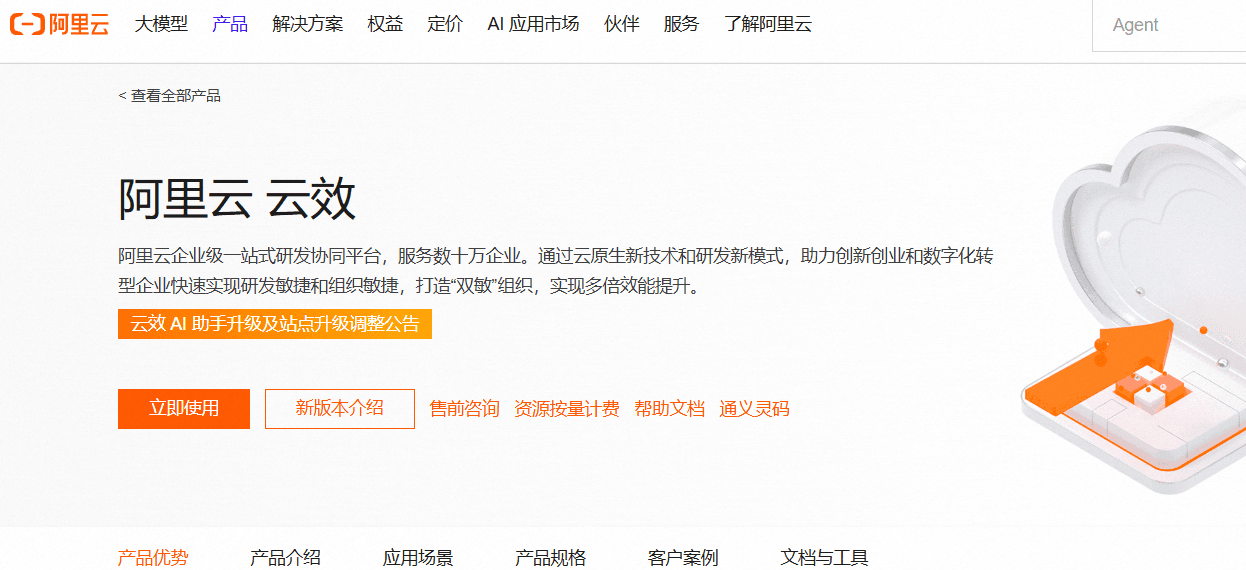Screen dimensions: 1246x570
Task: Open AI 应用市场
Action: (x=533, y=24)
